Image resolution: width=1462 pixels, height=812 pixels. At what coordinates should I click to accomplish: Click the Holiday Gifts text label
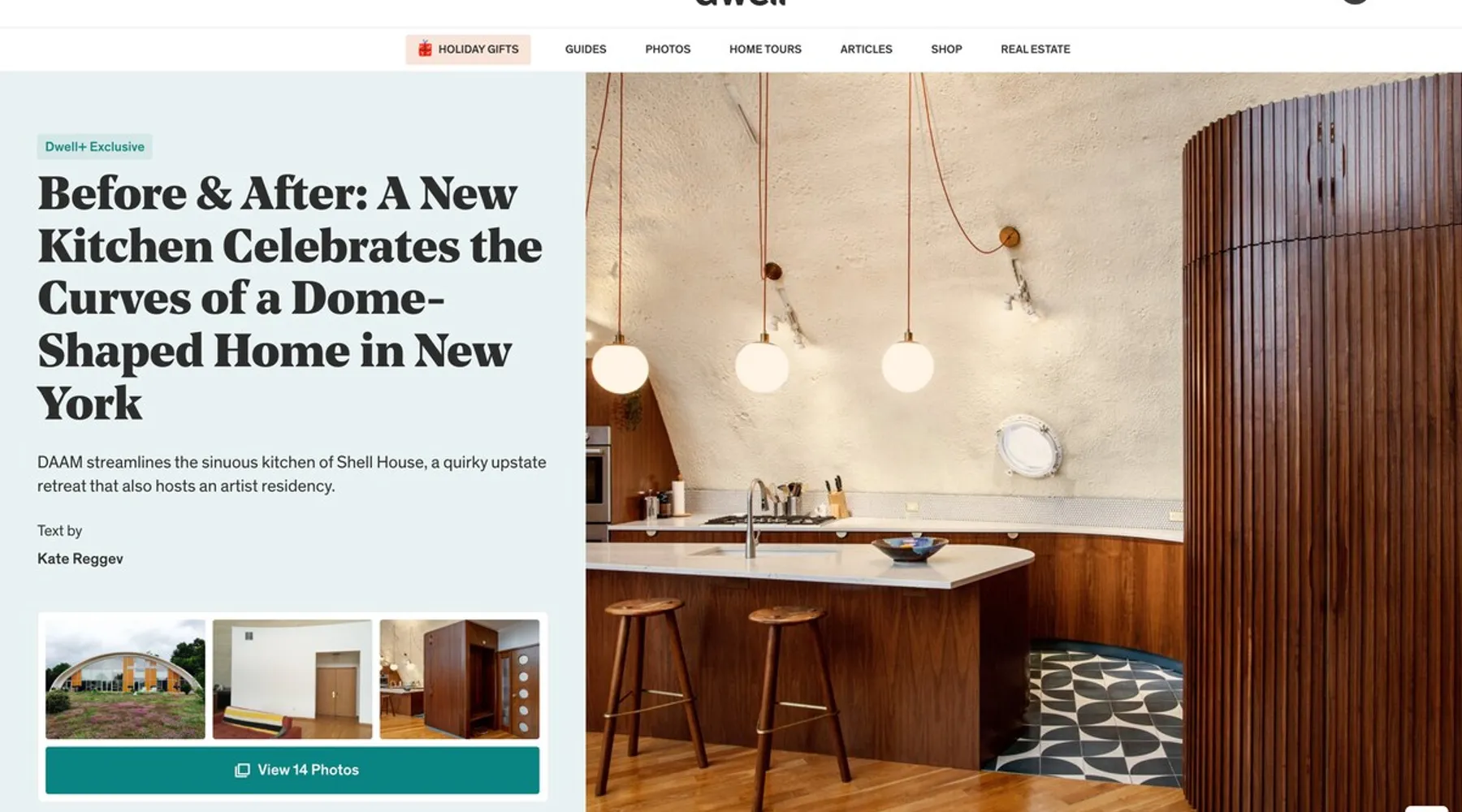click(478, 49)
